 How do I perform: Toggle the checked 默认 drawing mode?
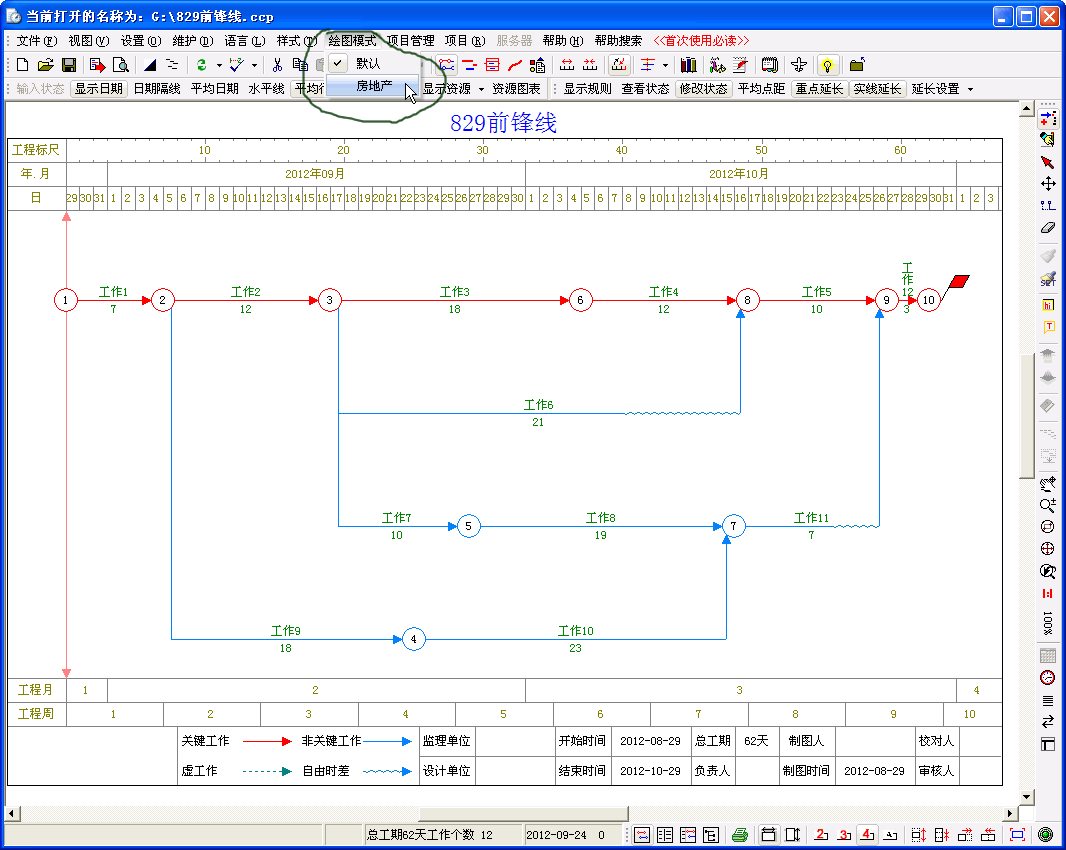pos(372,63)
